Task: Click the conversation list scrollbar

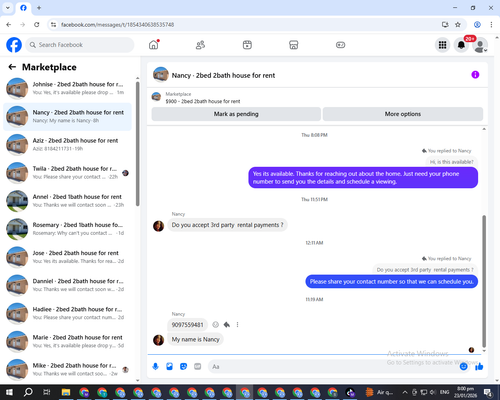Action: coord(137,144)
